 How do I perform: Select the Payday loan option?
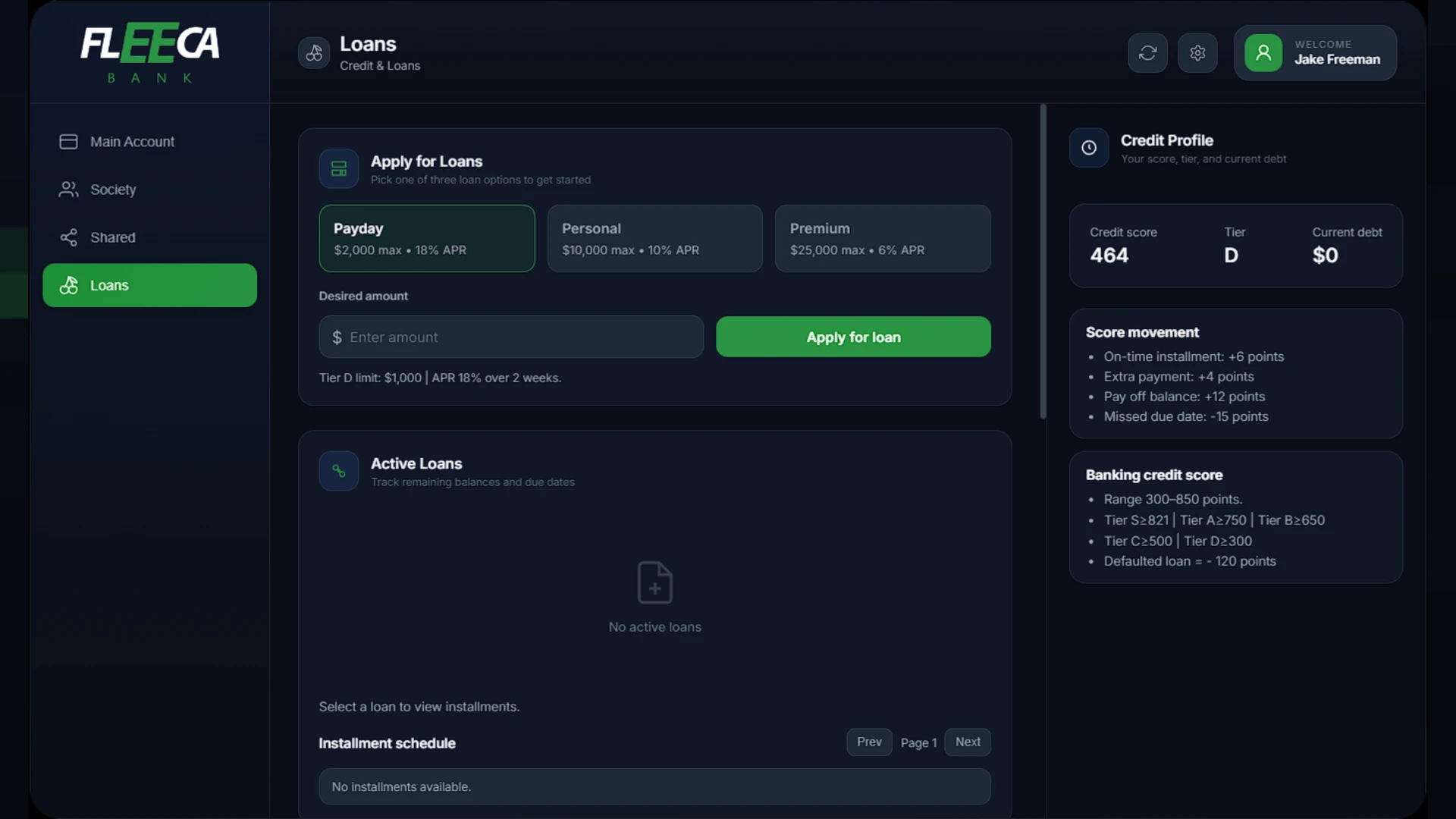coord(427,238)
